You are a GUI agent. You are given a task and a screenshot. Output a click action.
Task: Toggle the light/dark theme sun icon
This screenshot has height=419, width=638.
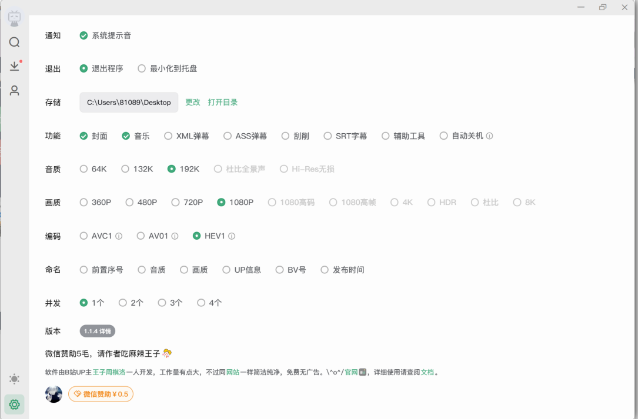click(14, 379)
